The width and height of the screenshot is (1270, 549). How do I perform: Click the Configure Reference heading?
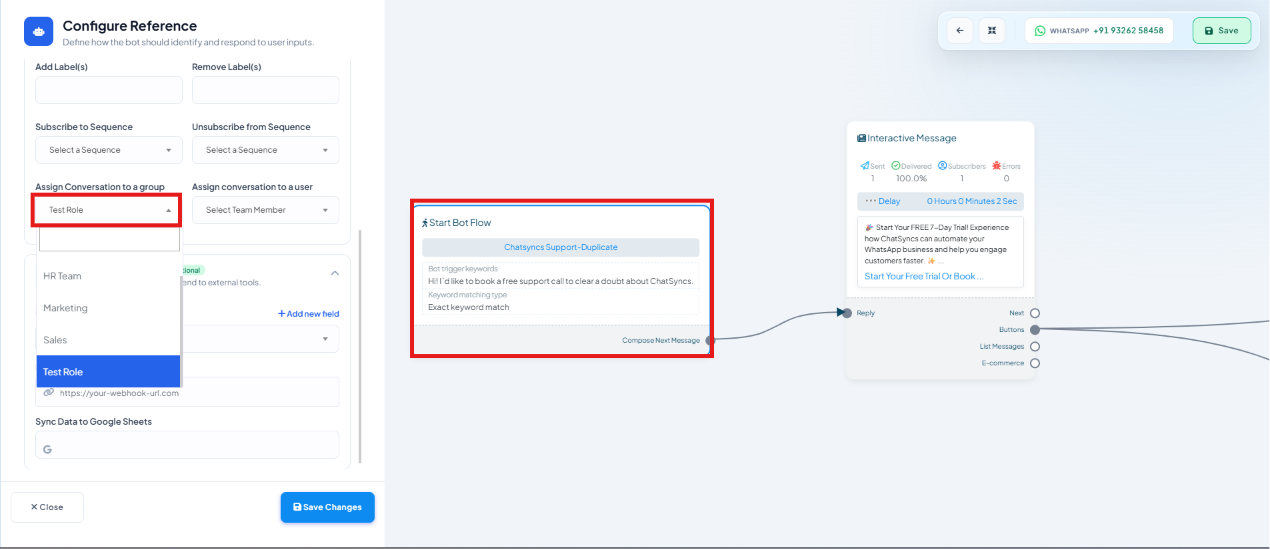coord(130,26)
